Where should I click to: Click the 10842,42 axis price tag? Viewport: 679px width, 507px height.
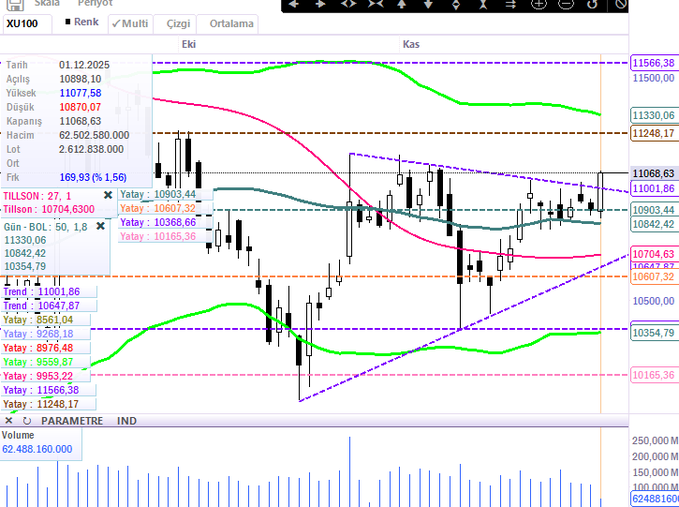tap(654, 224)
